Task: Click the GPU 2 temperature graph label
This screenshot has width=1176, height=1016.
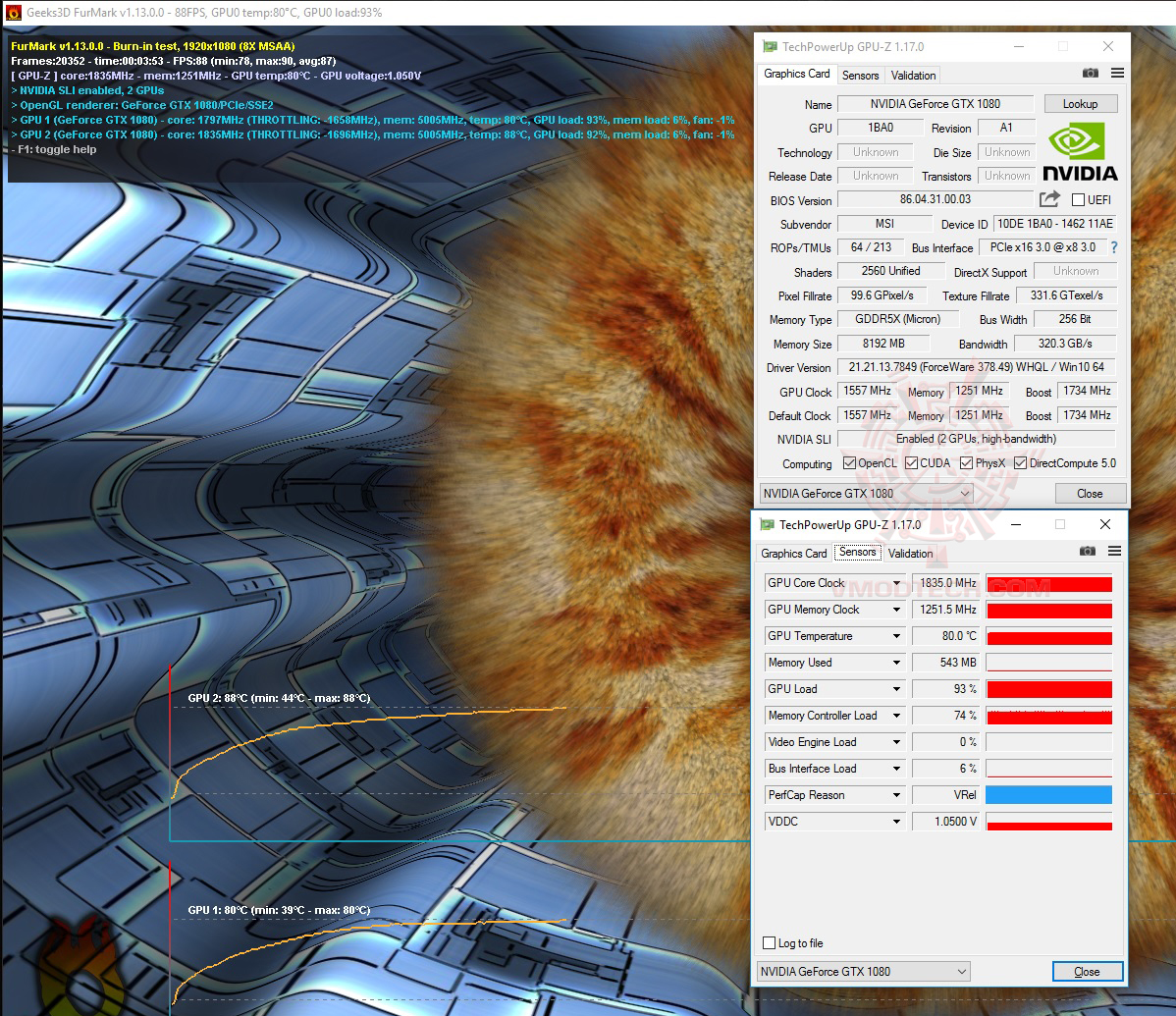Action: 279,698
